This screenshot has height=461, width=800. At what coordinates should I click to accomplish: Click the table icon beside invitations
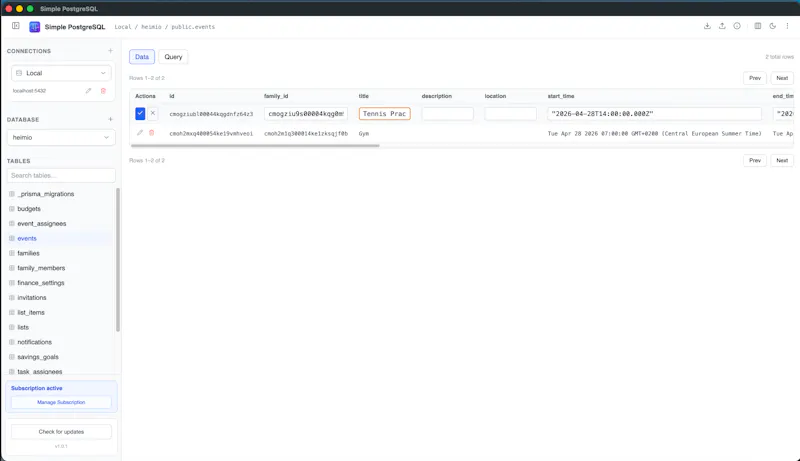(12, 297)
